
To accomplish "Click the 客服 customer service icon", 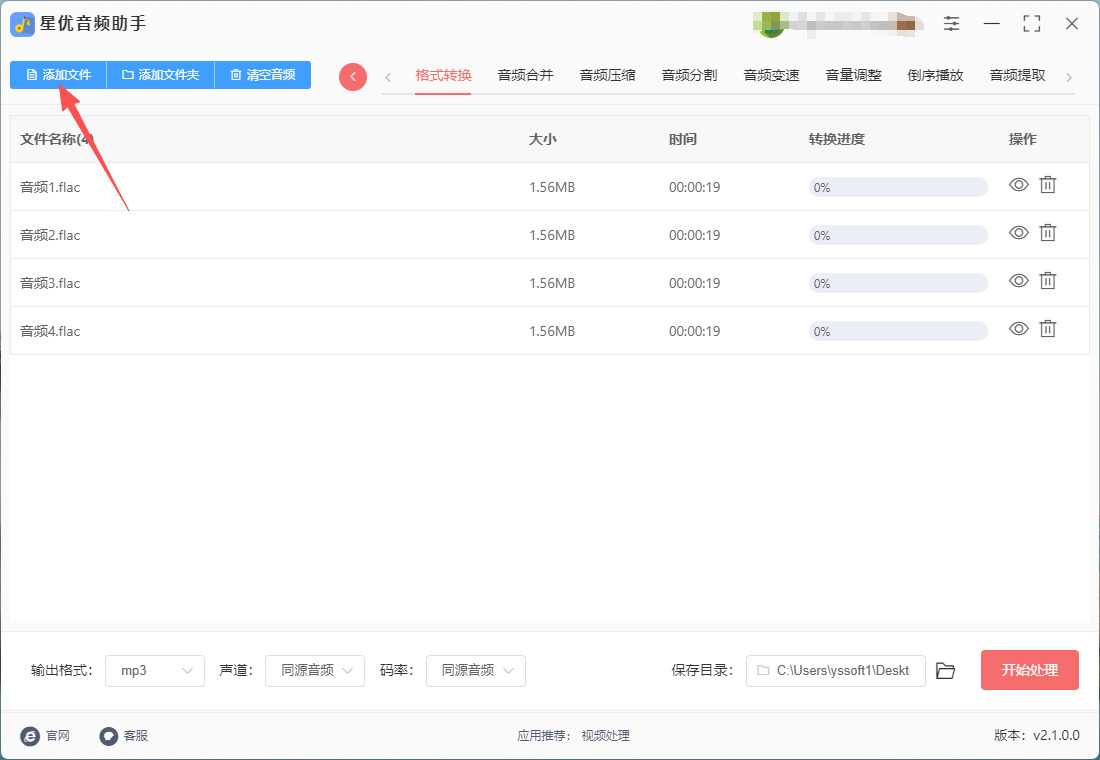I will [109, 736].
